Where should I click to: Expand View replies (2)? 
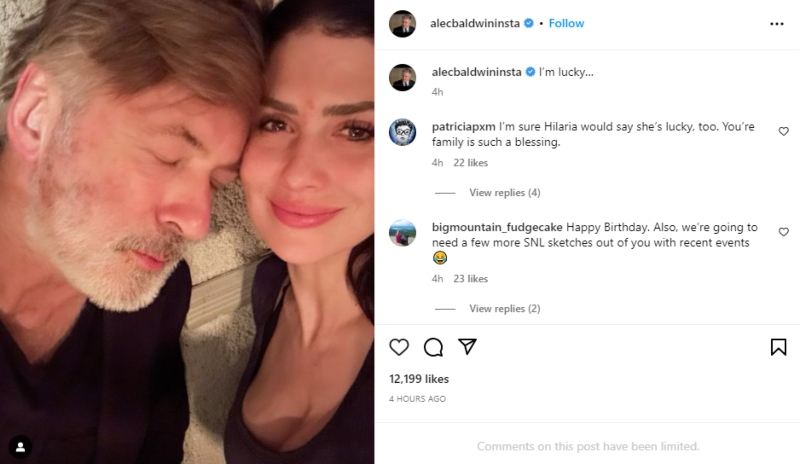504,309
